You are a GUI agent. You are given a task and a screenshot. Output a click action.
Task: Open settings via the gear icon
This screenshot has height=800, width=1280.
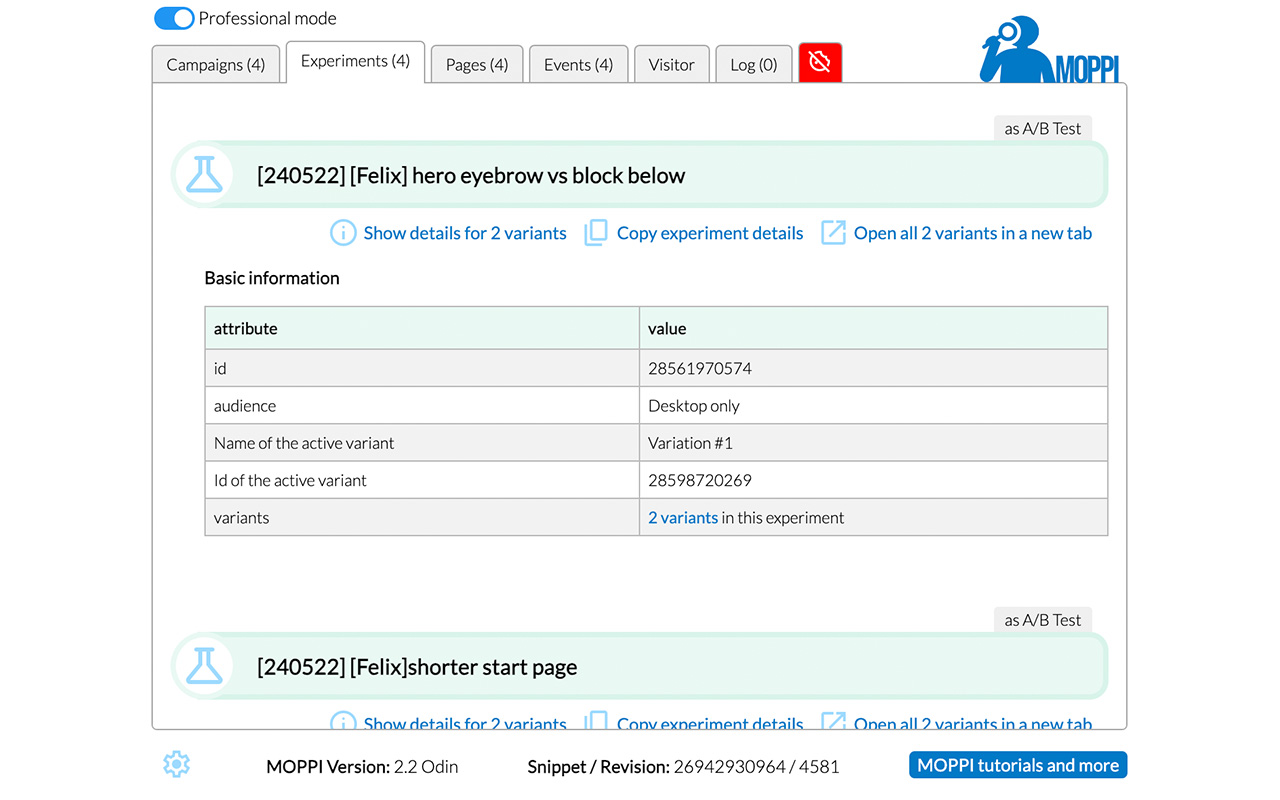coord(176,765)
